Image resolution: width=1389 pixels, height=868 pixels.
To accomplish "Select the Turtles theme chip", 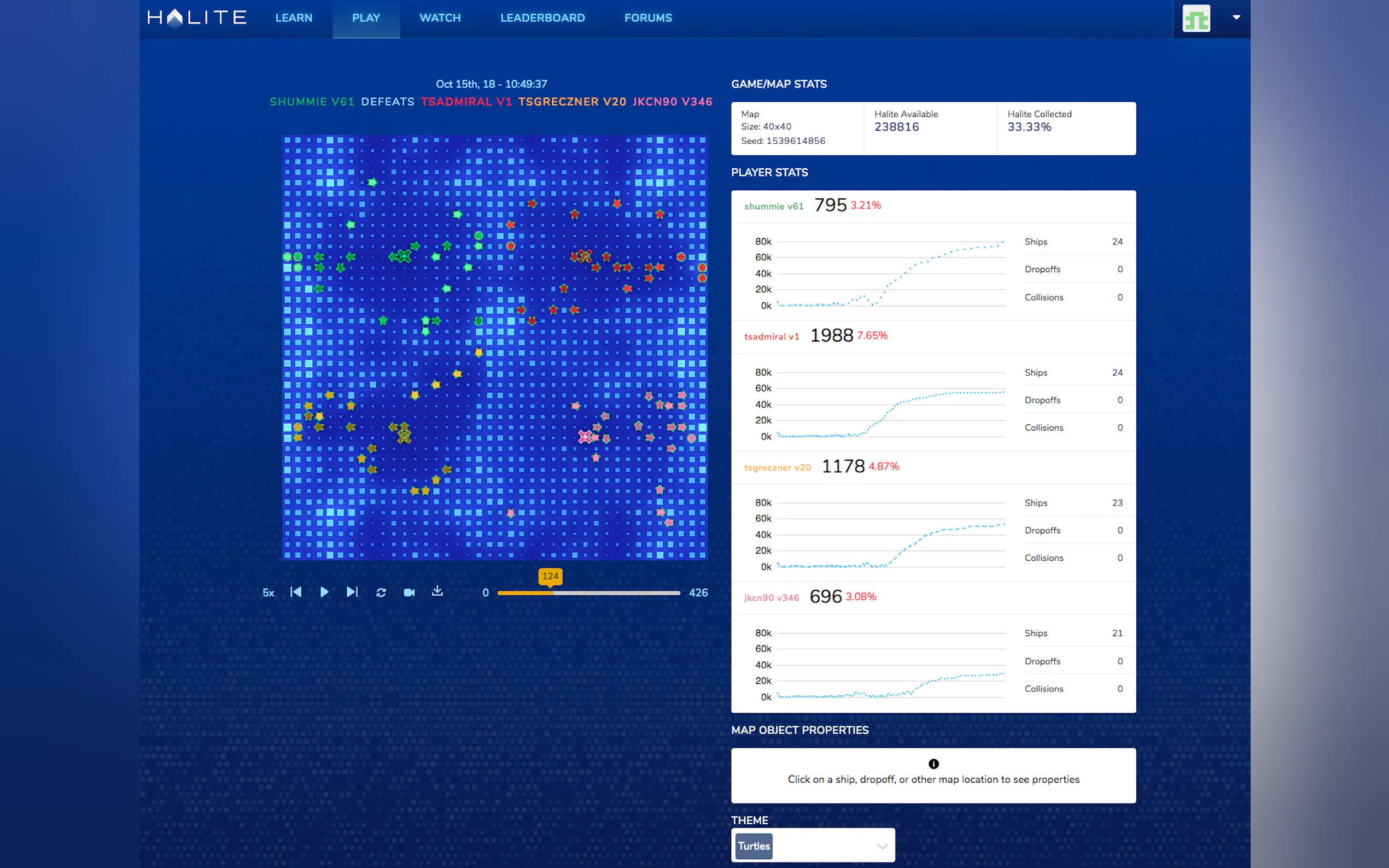I will pyautogui.click(x=754, y=846).
